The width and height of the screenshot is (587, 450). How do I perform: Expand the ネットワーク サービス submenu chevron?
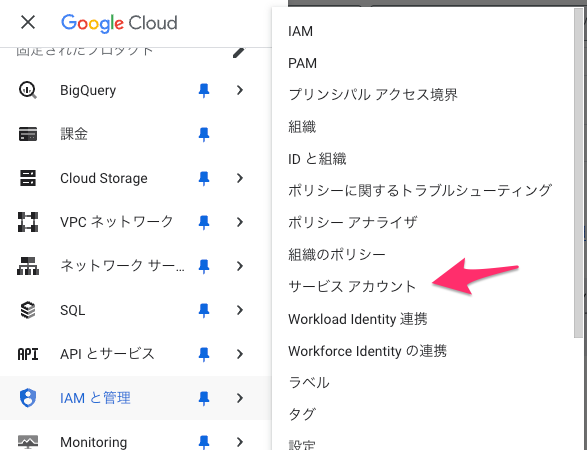tap(240, 266)
